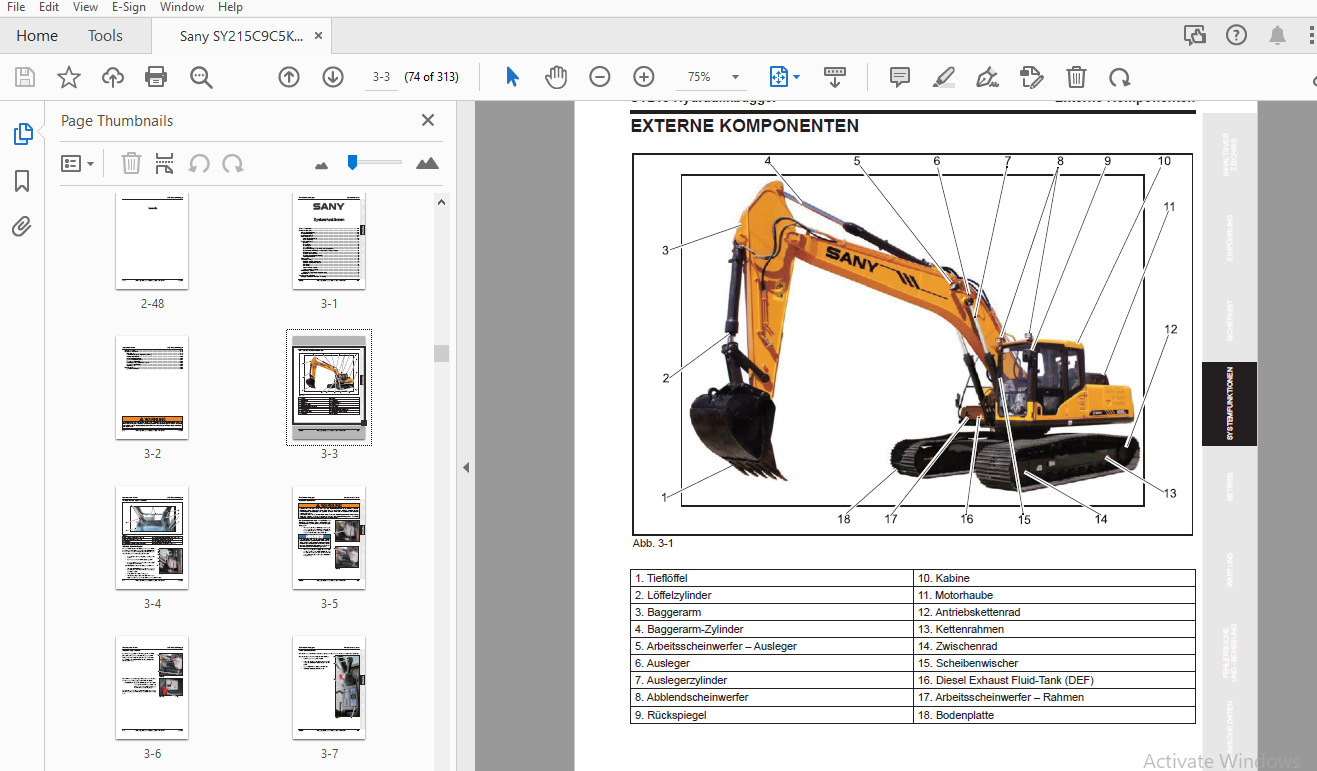Toggle the Page Thumbnails sidebar icon
Screen dimensions: 1317x771
tap(22, 134)
